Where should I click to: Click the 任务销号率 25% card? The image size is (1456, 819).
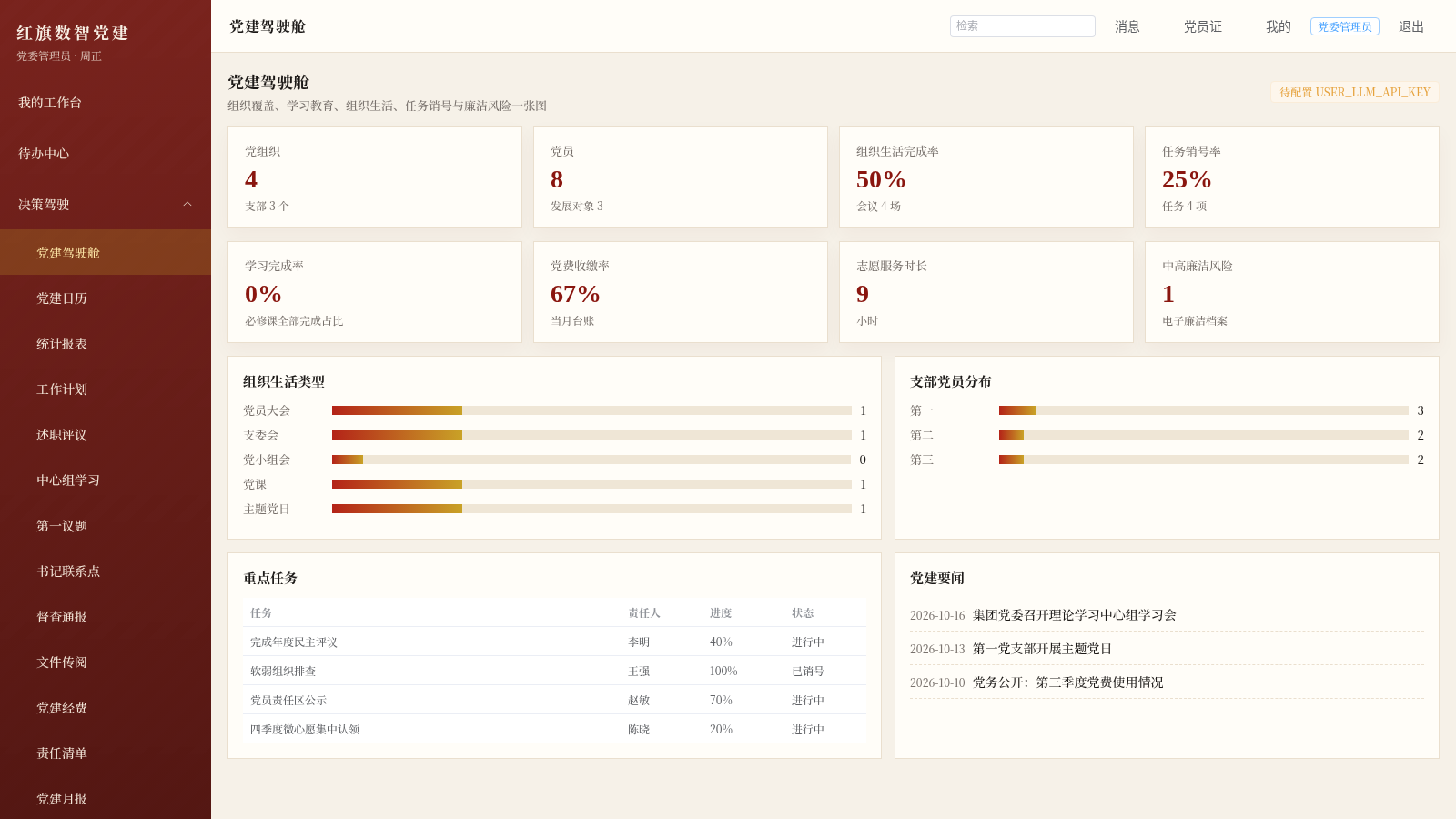(x=1291, y=177)
